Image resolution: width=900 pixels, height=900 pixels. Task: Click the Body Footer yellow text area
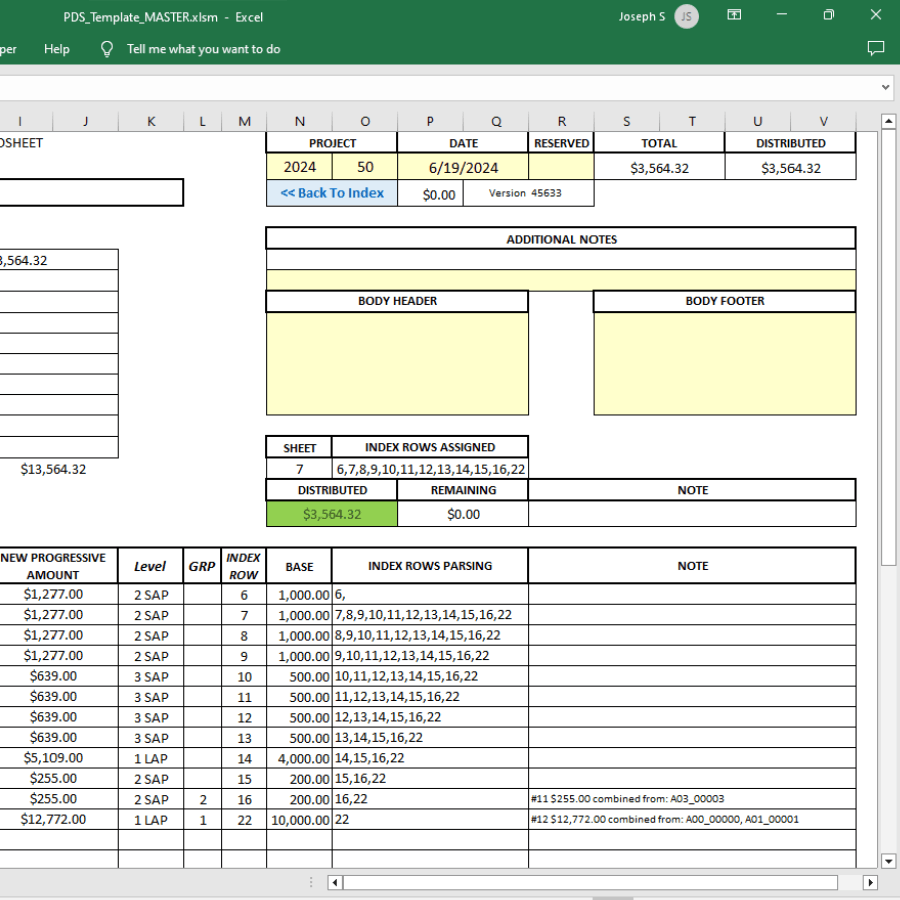(x=724, y=363)
